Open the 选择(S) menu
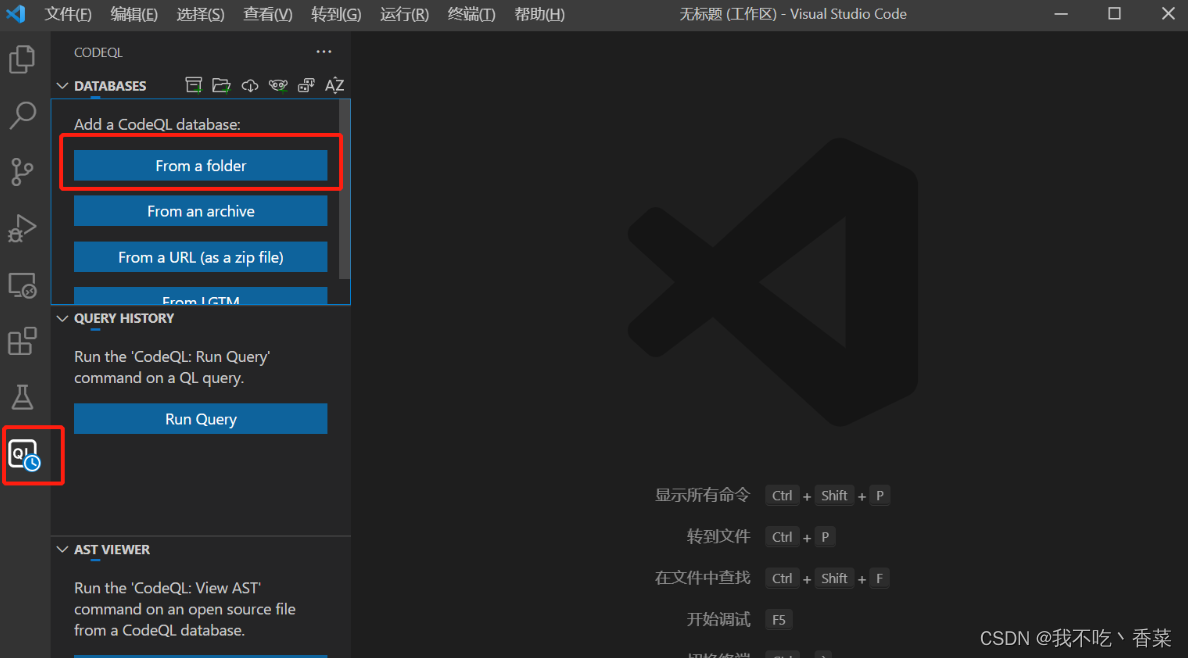 pos(201,14)
